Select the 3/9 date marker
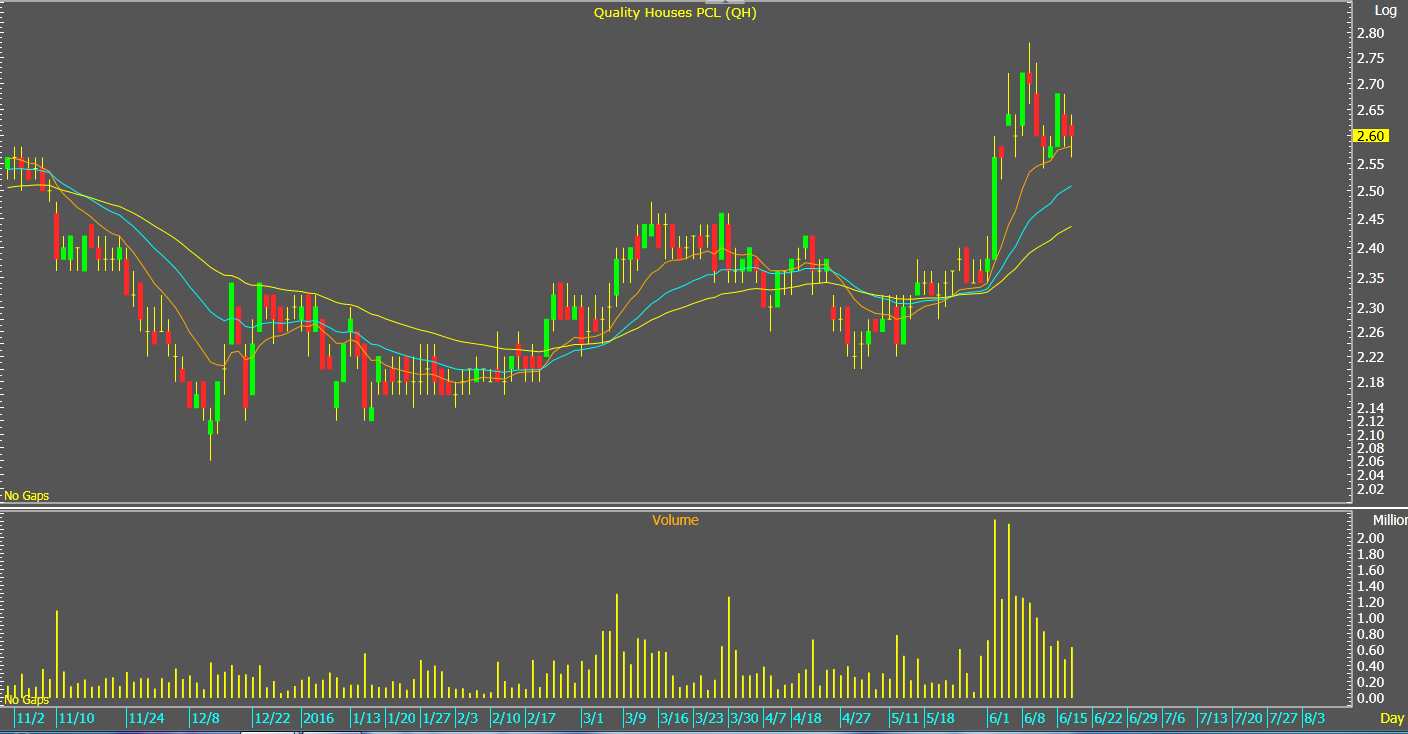Viewport: 1408px width, 734px height. point(636,718)
